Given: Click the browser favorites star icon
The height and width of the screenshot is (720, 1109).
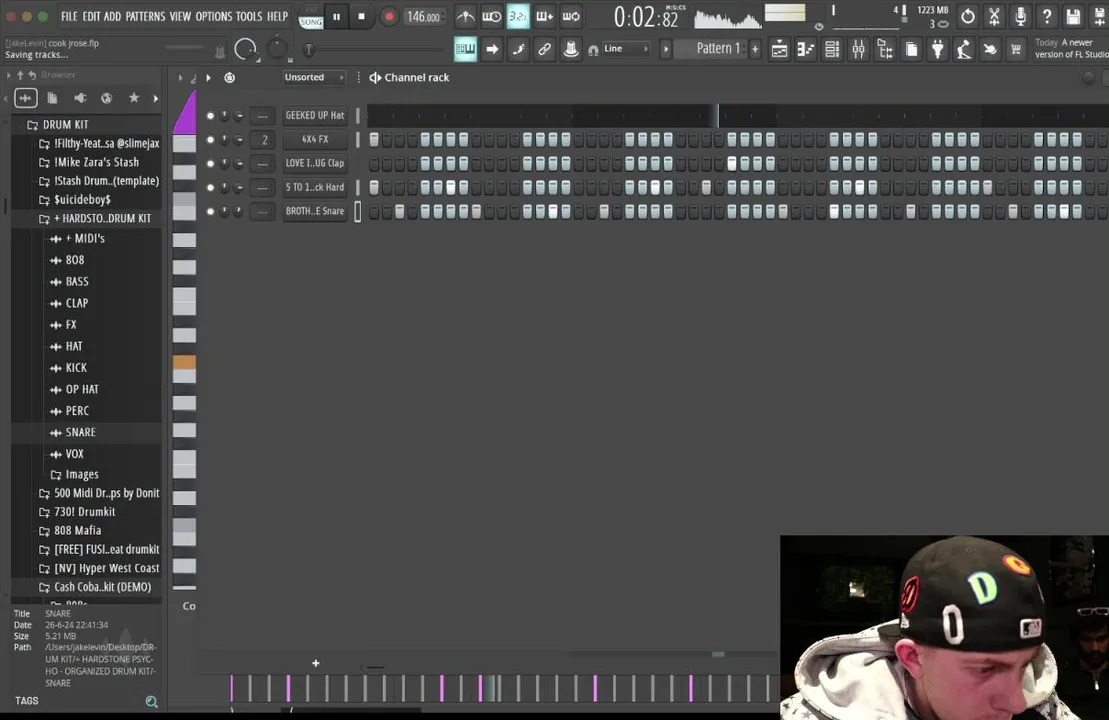Looking at the screenshot, I should tap(134, 98).
